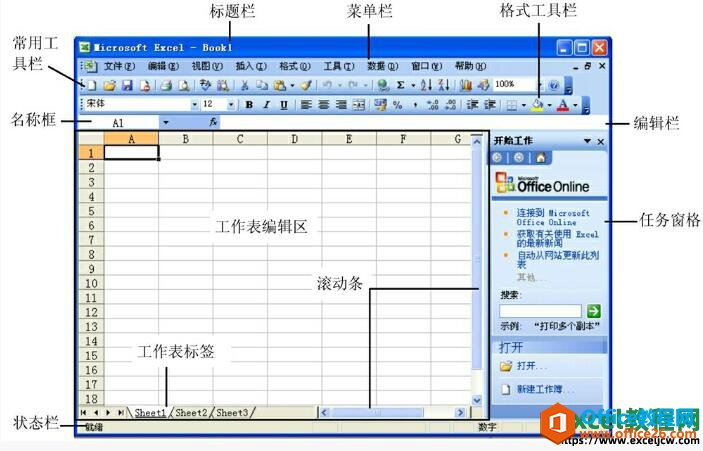Go Home in the task pane
Viewport: 703px width, 451px height.
[541, 158]
